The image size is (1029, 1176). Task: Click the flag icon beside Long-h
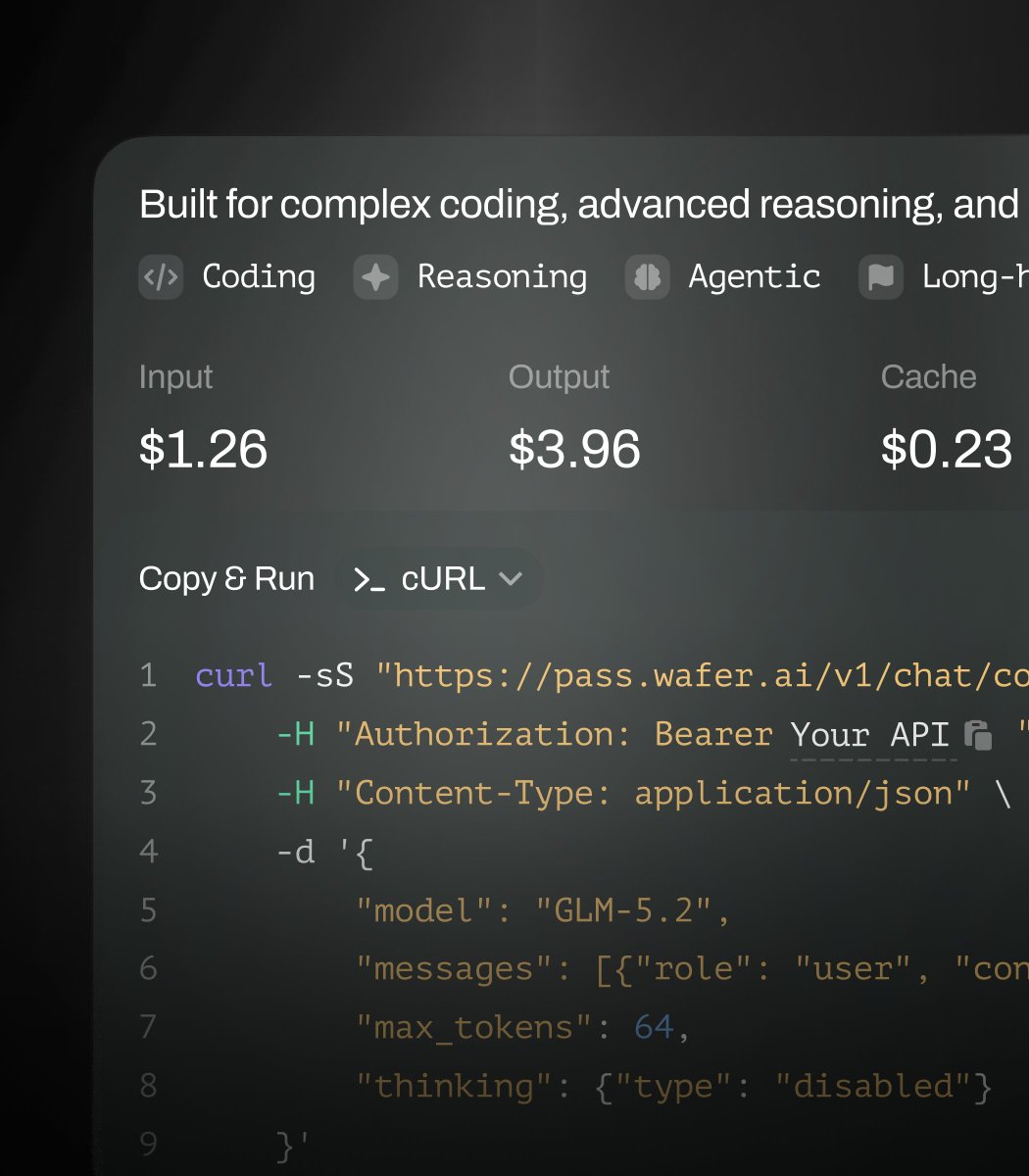point(881,277)
